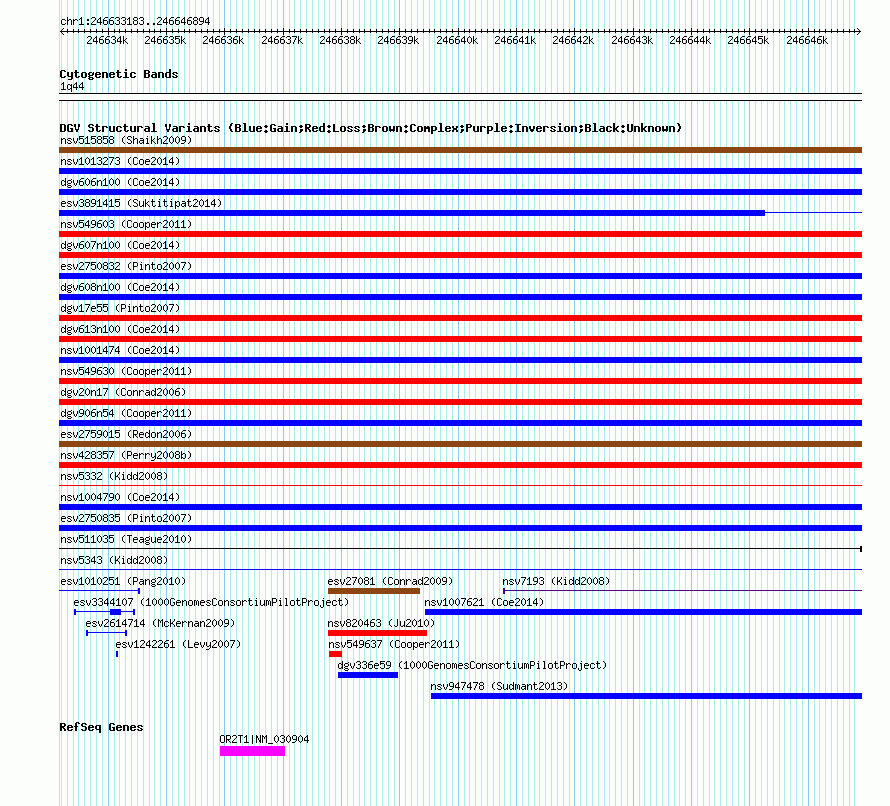Image resolution: width=890 pixels, height=806 pixels.
Task: Click the nsv820463 (Ju2010) label
Action: click(x=381, y=623)
